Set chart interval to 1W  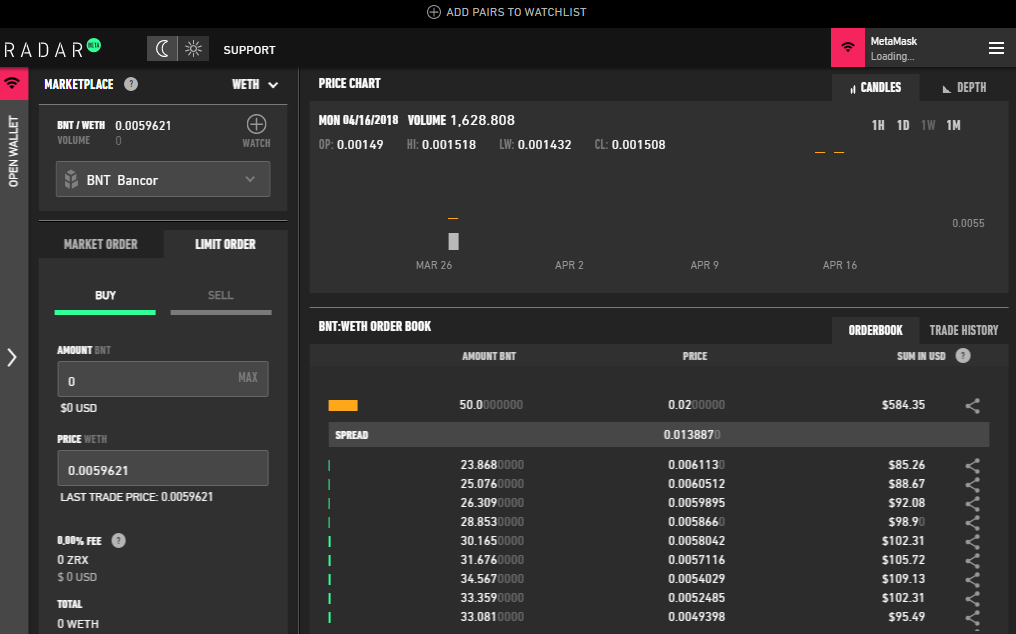pyautogui.click(x=929, y=125)
